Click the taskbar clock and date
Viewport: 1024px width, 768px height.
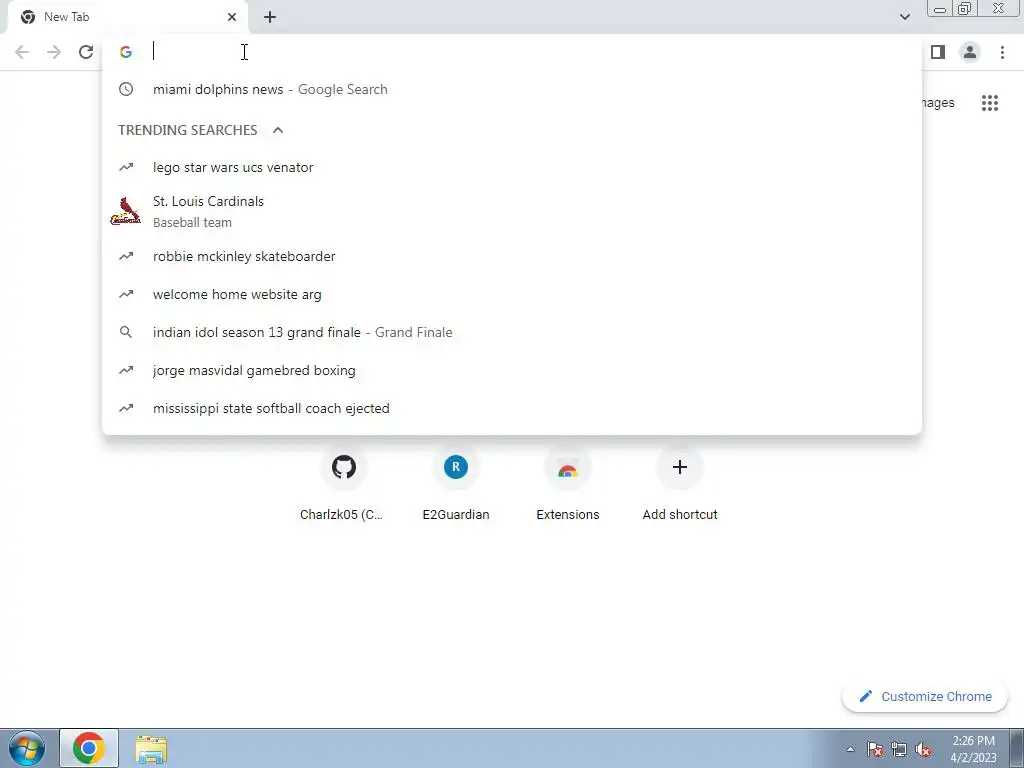pyautogui.click(x=973, y=749)
